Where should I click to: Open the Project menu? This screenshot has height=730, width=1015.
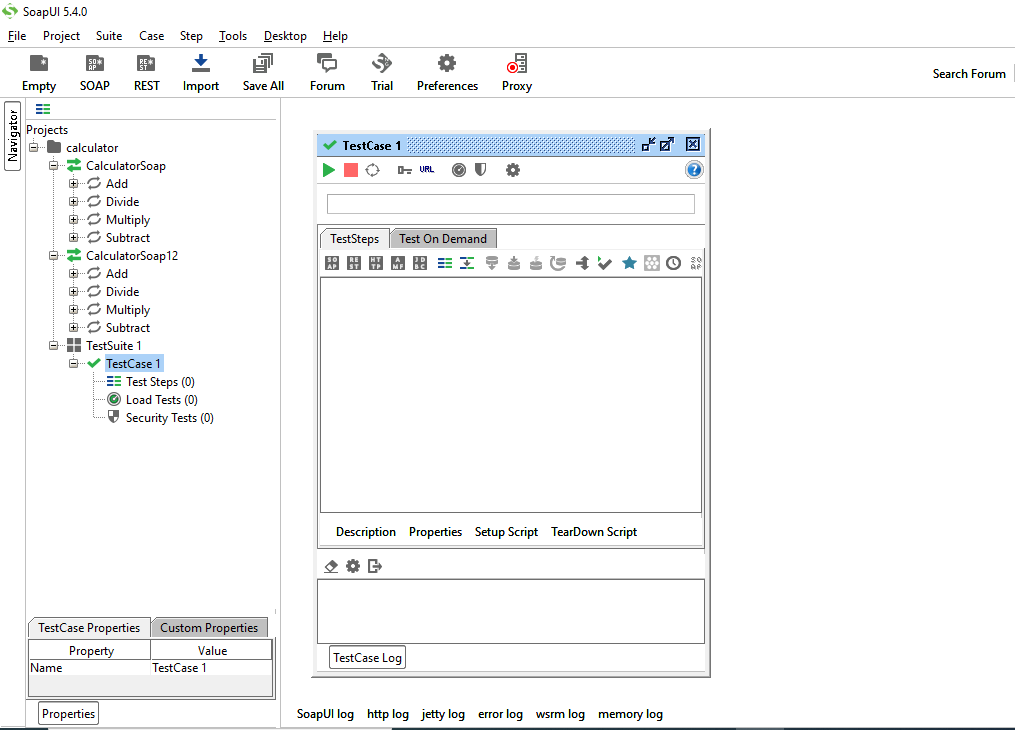61,36
